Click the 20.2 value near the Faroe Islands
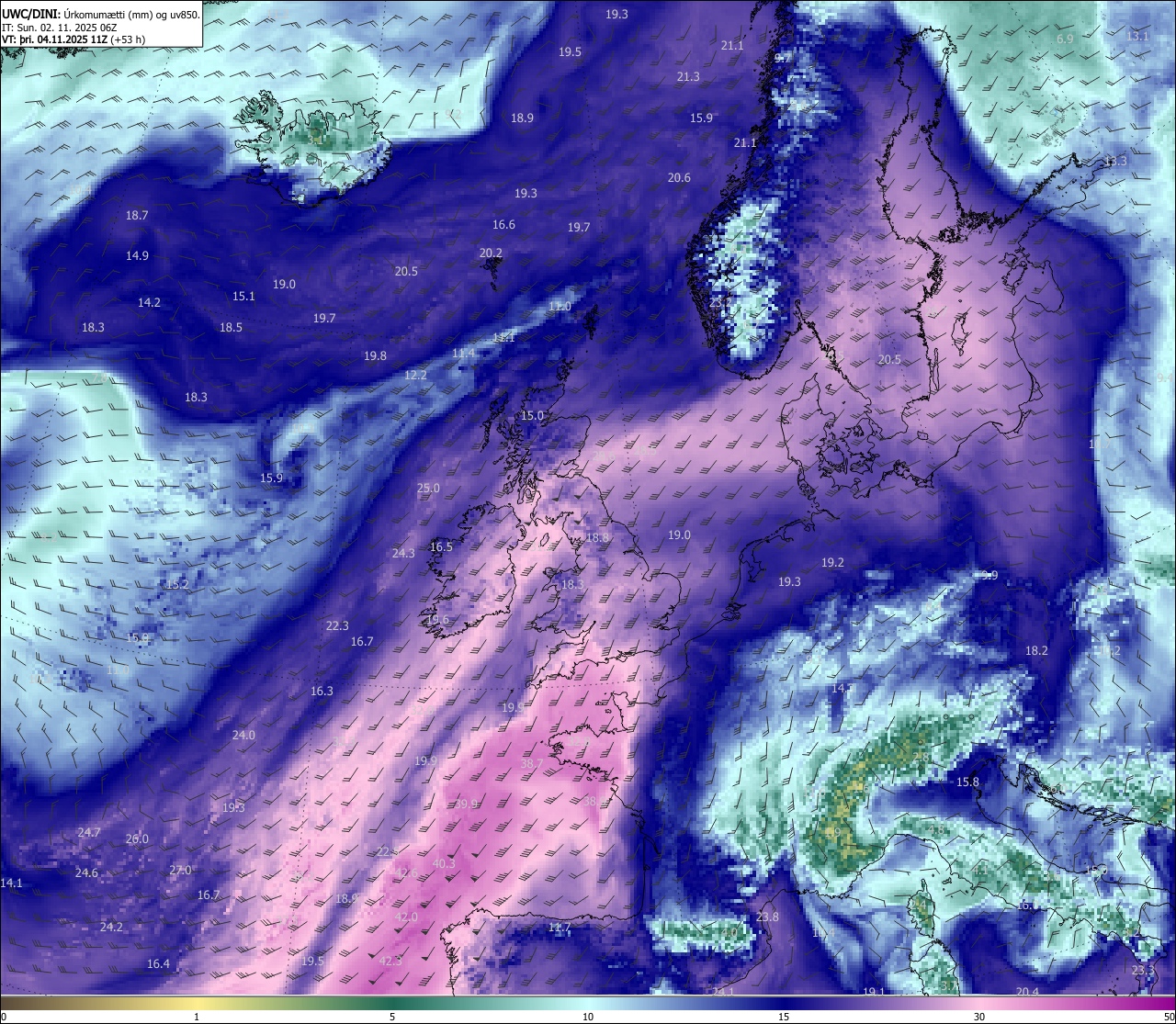 coord(491,253)
